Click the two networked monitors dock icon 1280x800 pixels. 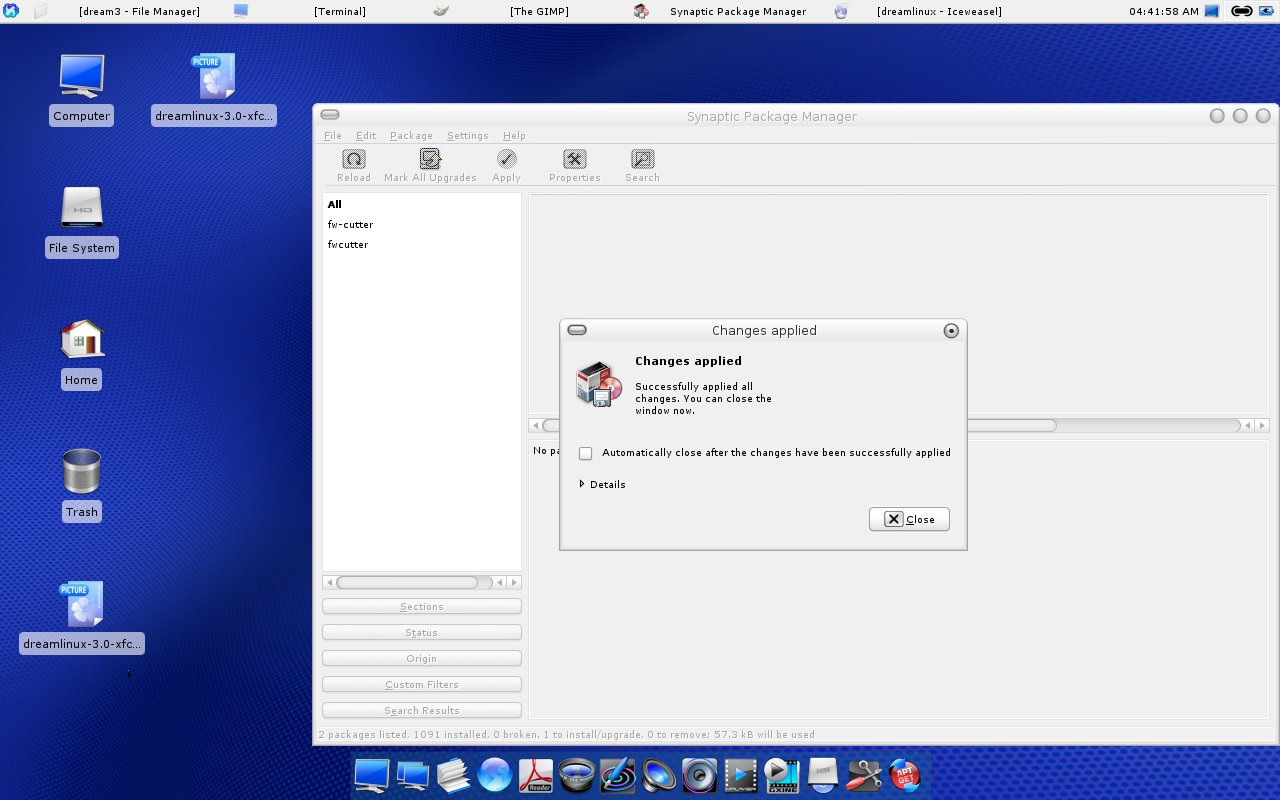[413, 774]
